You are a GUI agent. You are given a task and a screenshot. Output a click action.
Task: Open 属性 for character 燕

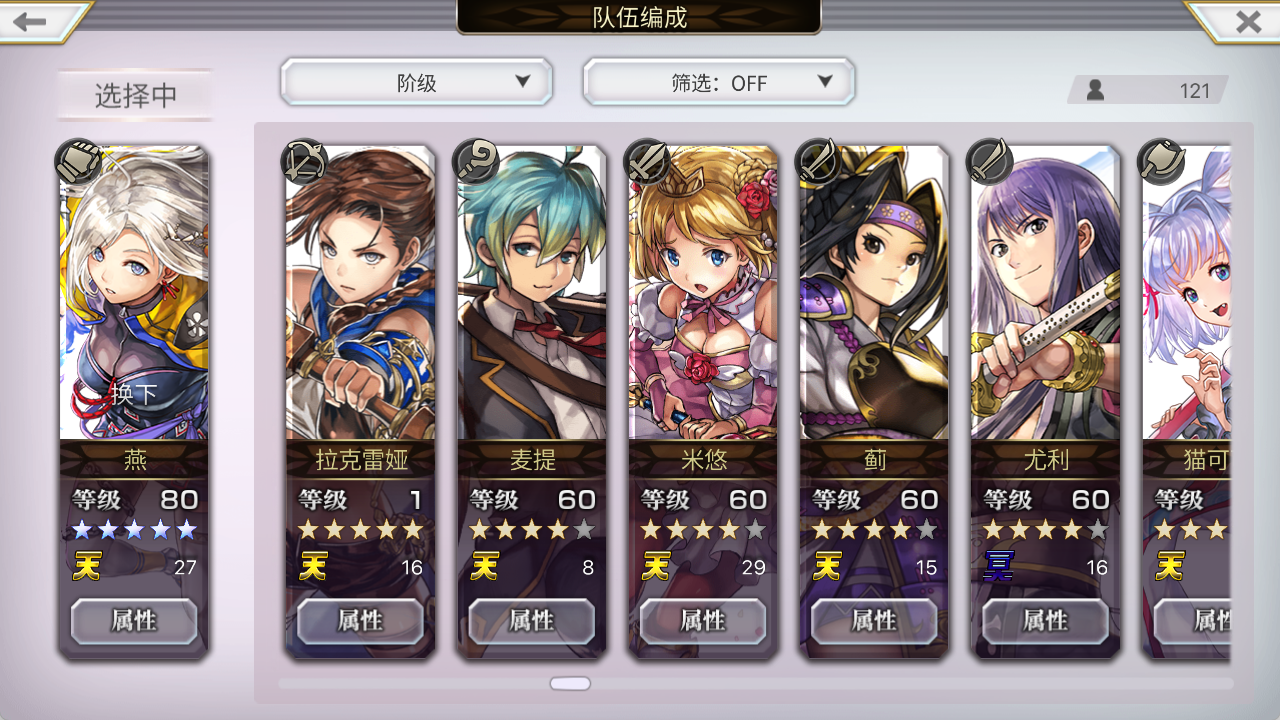pos(134,621)
